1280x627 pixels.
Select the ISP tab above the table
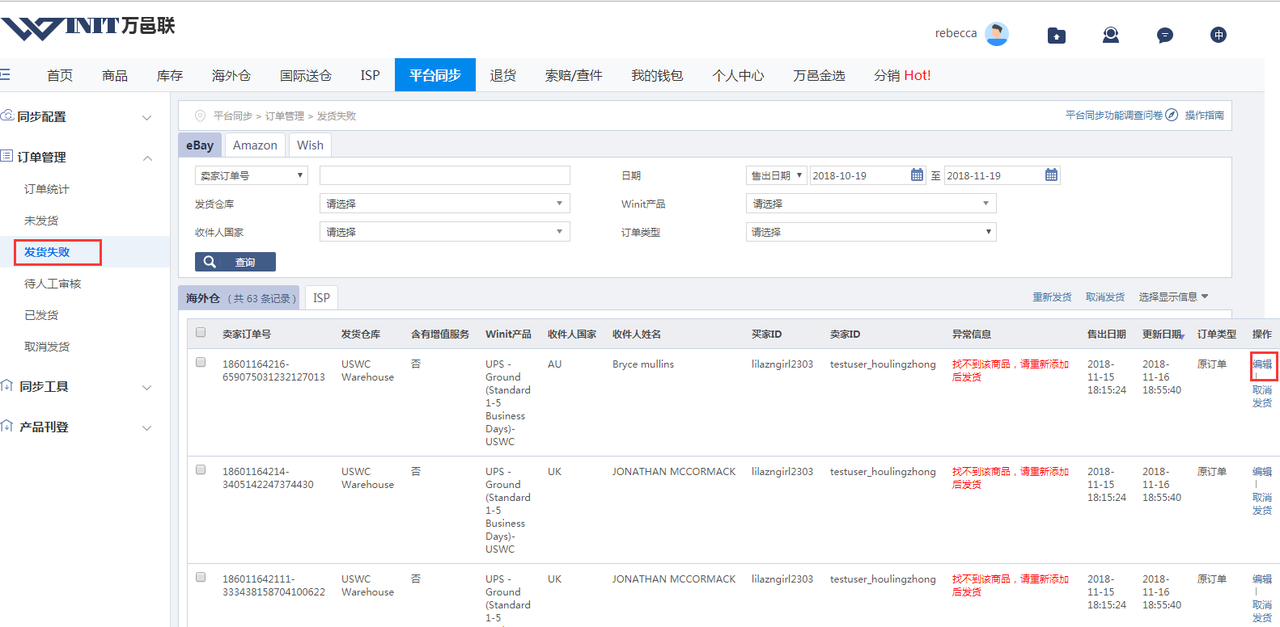click(x=321, y=298)
